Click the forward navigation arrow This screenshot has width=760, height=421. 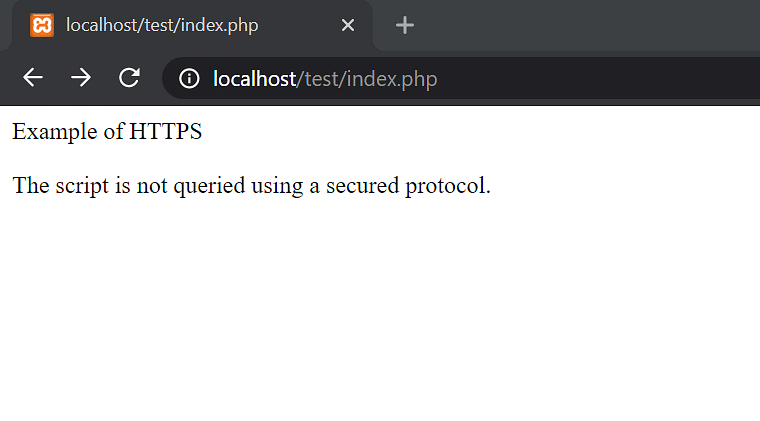(x=80, y=78)
